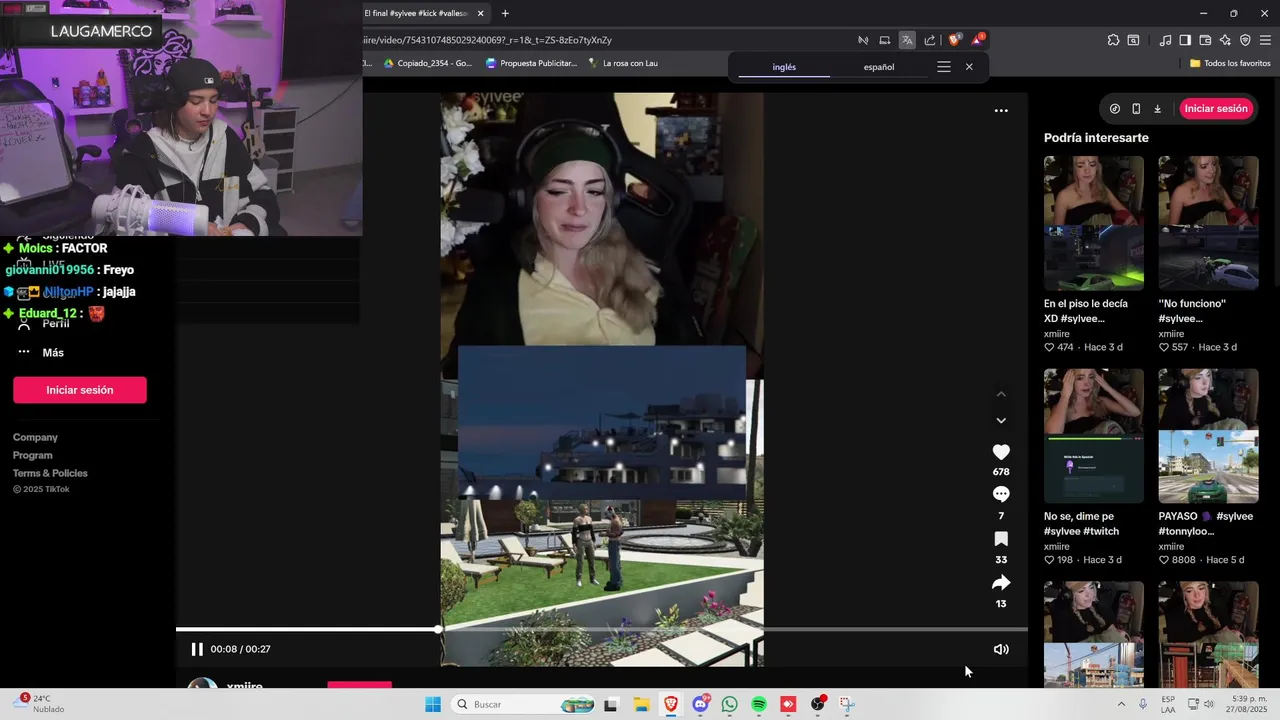This screenshot has height=720, width=1280.
Task: Open Task View from the taskbar
Action: tap(611, 705)
